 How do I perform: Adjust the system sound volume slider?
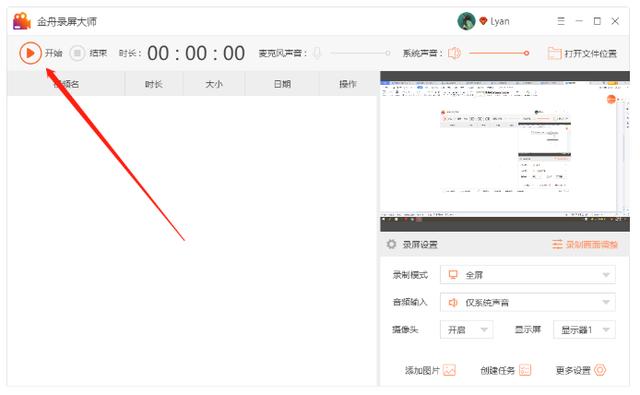[x=499, y=53]
